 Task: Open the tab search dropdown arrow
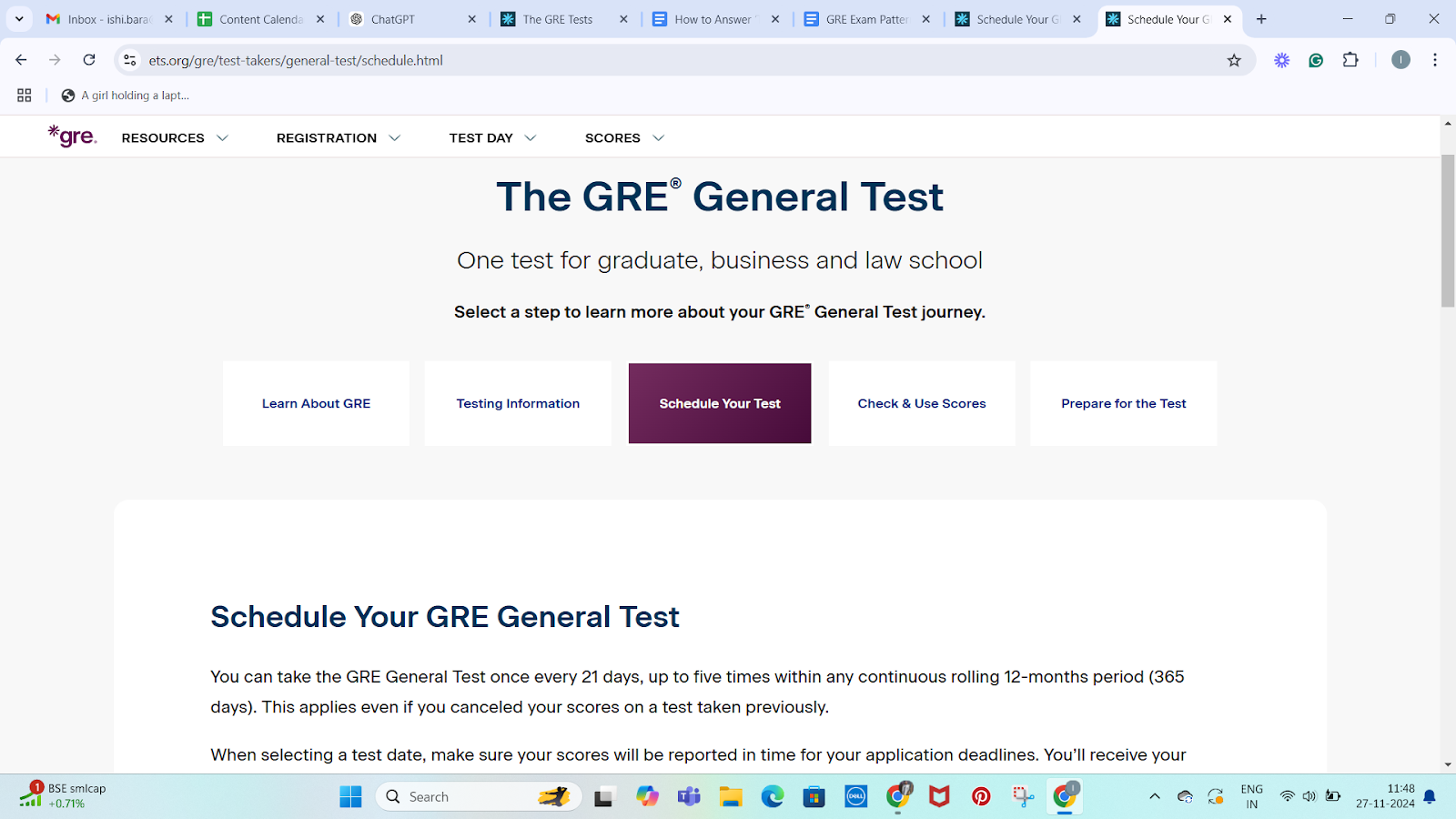(x=19, y=19)
